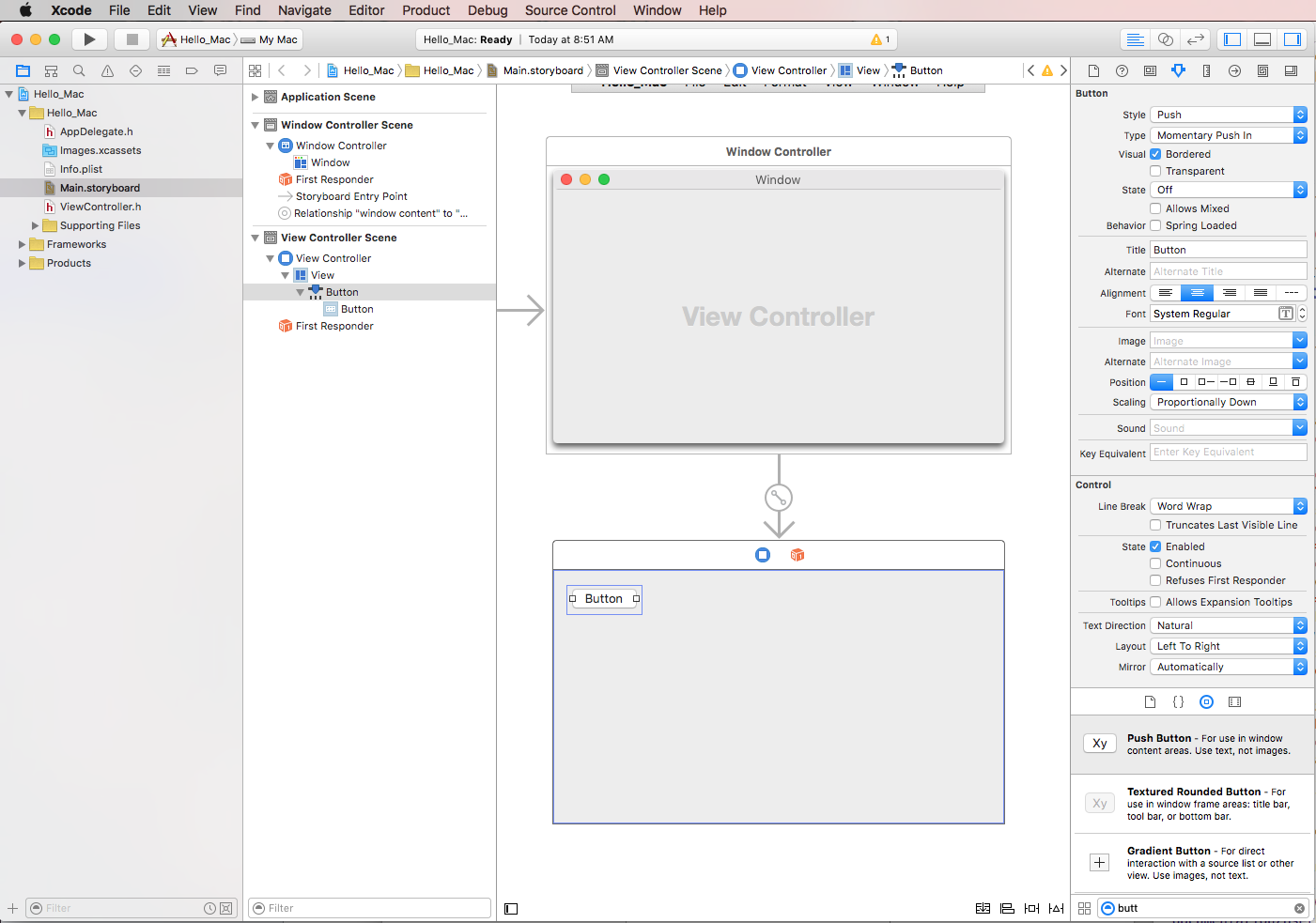
Task: Show the Quick Help inspector
Action: pyautogui.click(x=1121, y=70)
